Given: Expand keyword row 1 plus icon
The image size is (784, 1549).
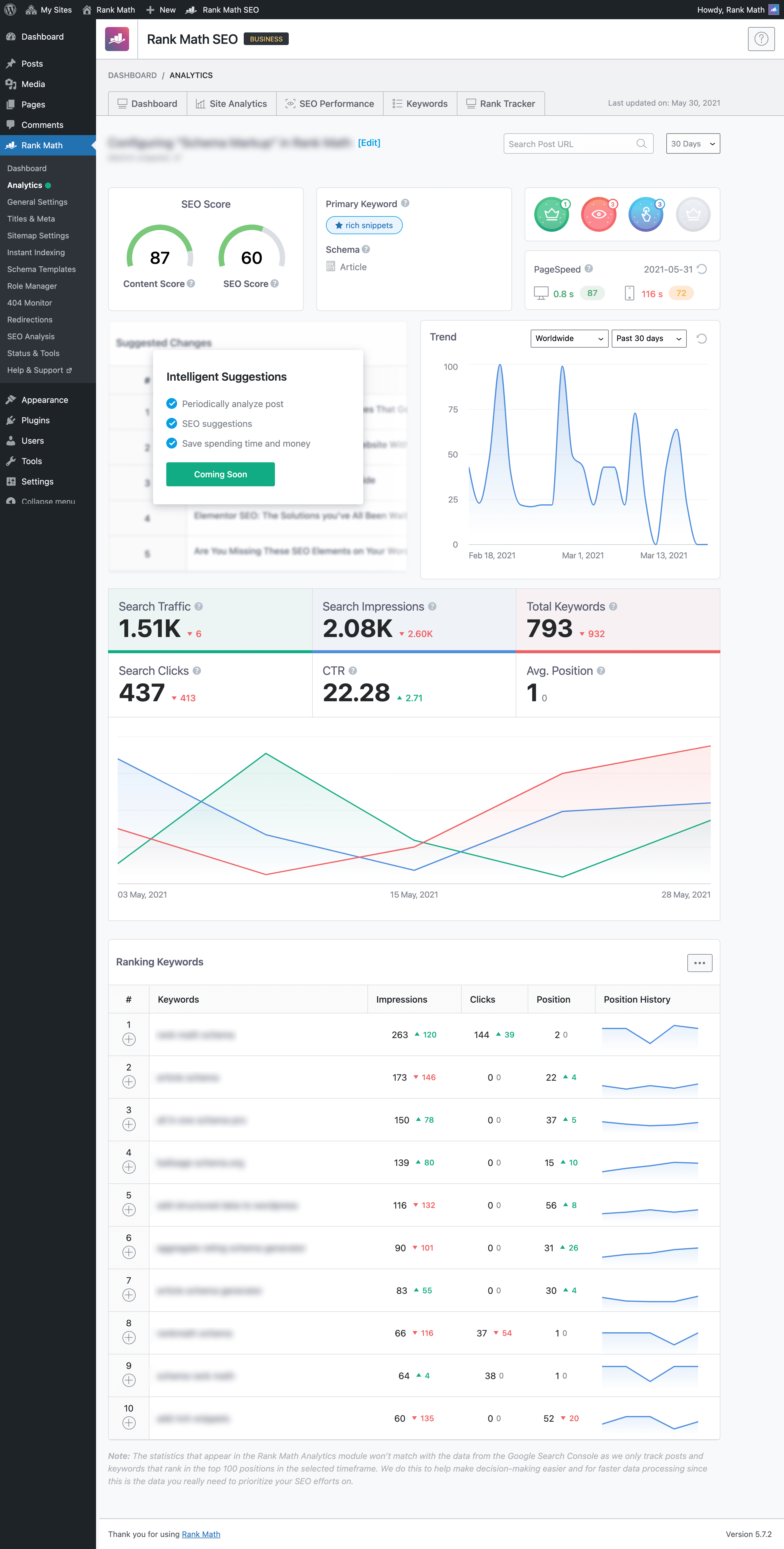Looking at the screenshot, I should tap(129, 1039).
